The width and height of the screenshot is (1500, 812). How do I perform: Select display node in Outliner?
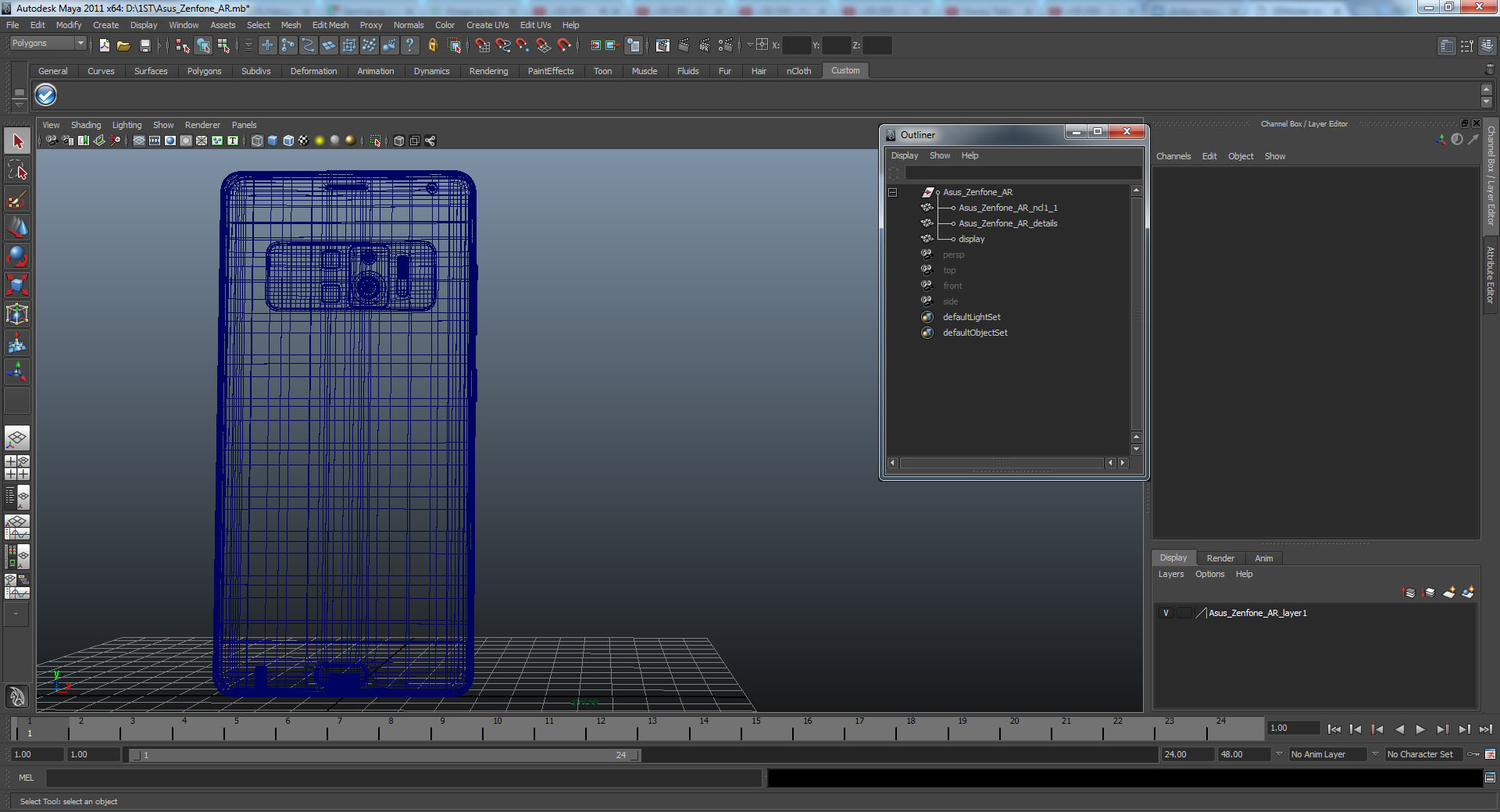[x=971, y=239]
